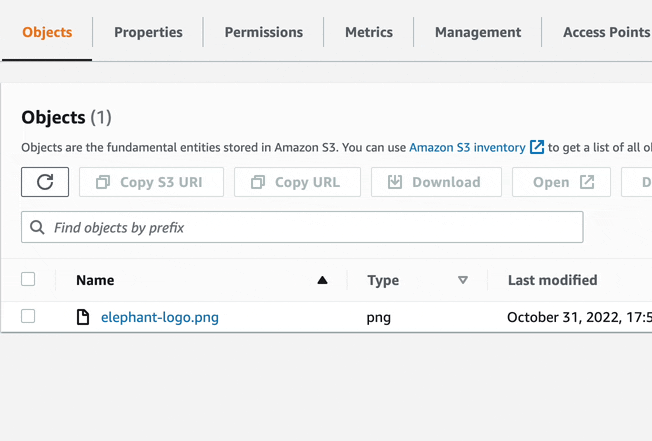This screenshot has width=652, height=441.
Task: Open the Permissions tab
Action: coord(263,32)
